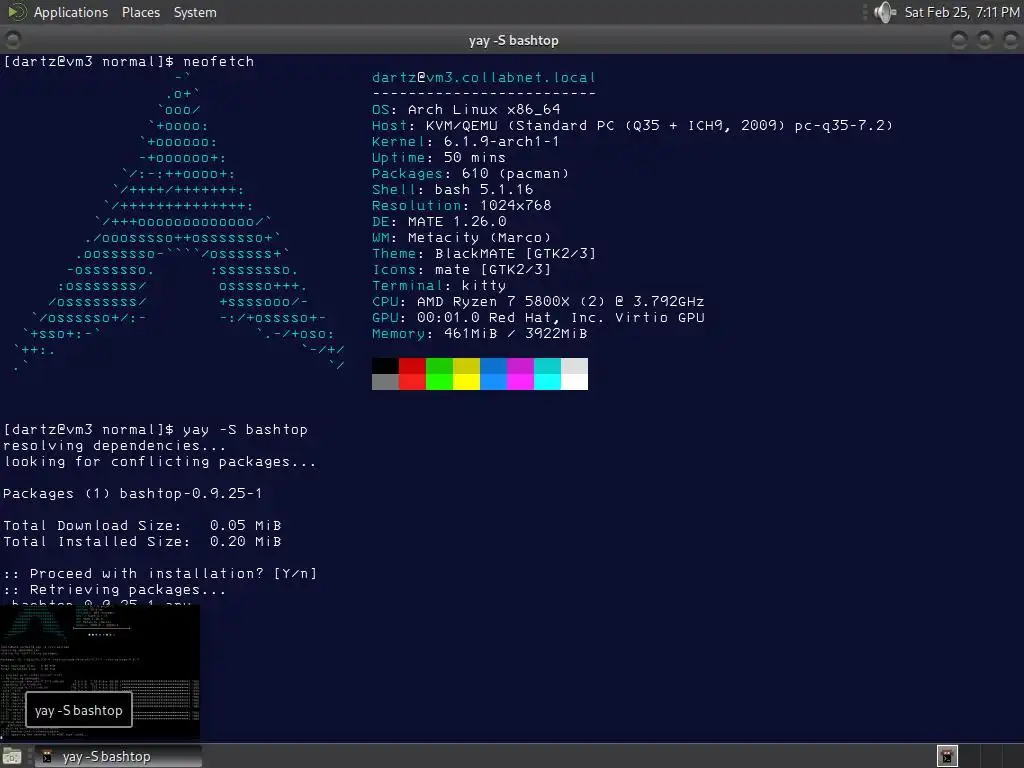The height and width of the screenshot is (768, 1024).
Task: Click the 'OS: Arch Linux x86_64' line
Action: coord(466,109)
